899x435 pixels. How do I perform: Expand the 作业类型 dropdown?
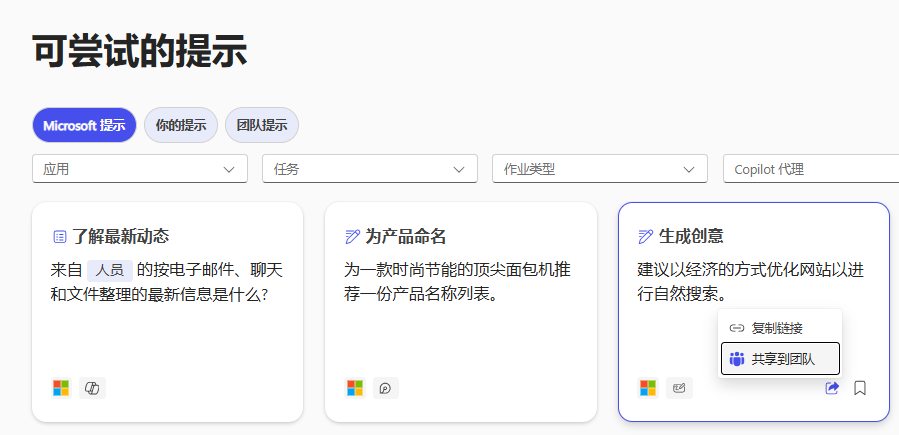click(599, 169)
